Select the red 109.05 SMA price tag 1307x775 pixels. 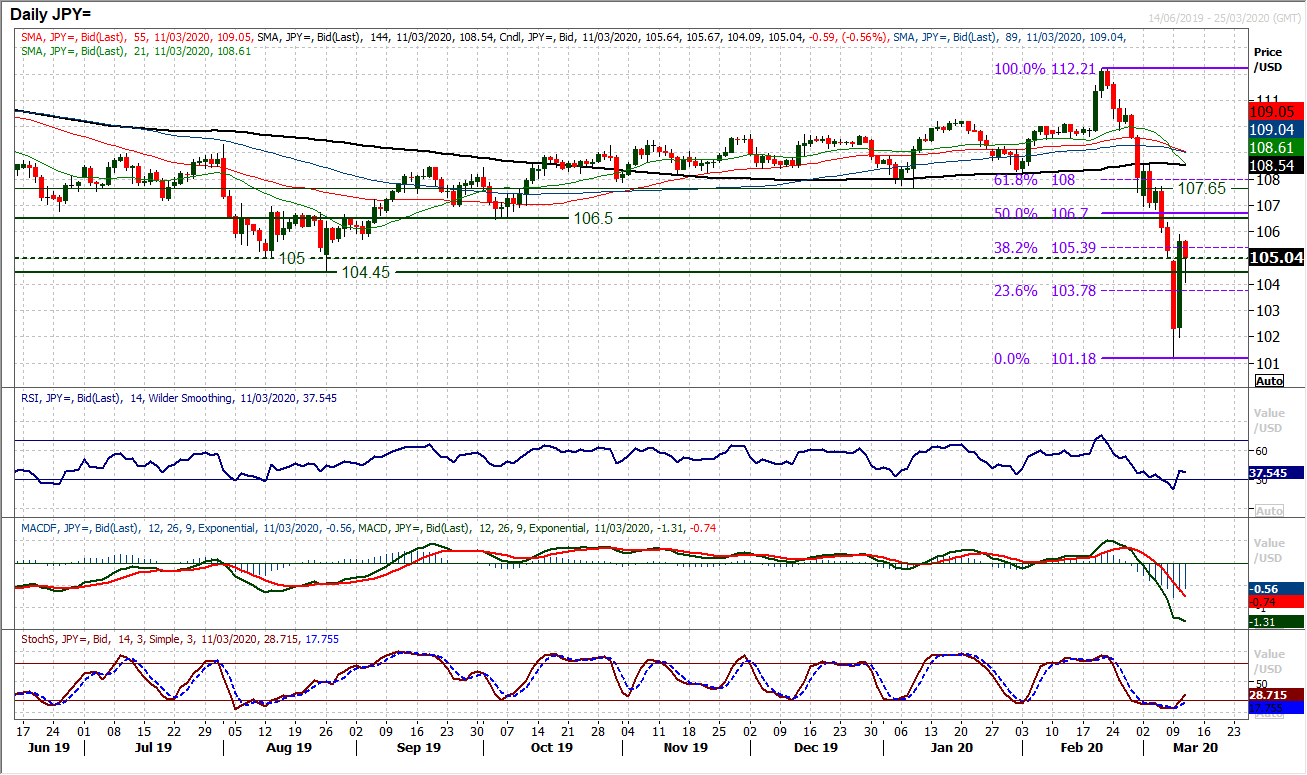1277,113
